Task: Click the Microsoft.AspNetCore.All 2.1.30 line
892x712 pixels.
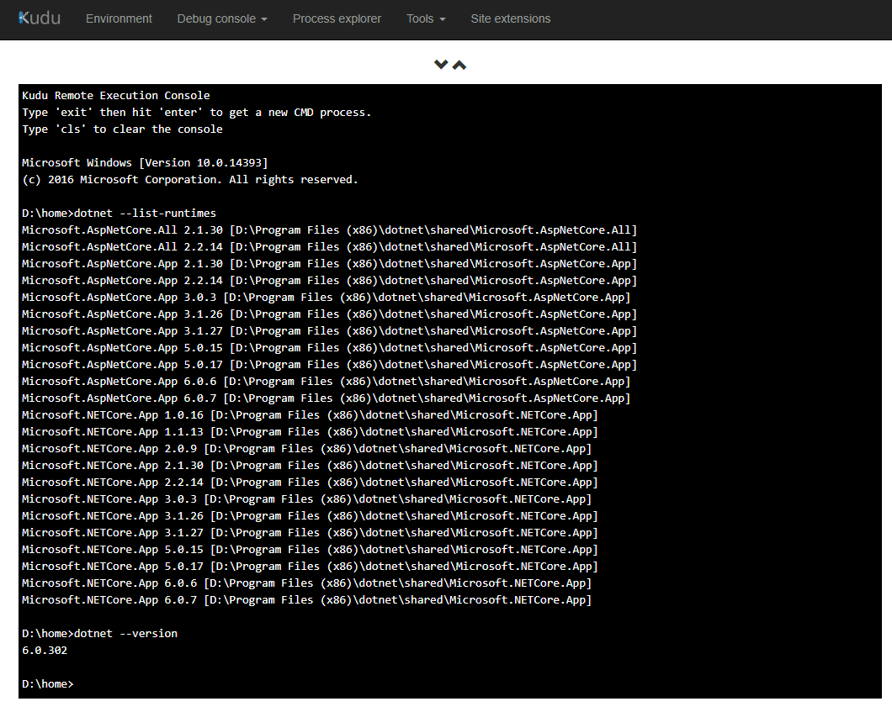Action: pos(329,230)
